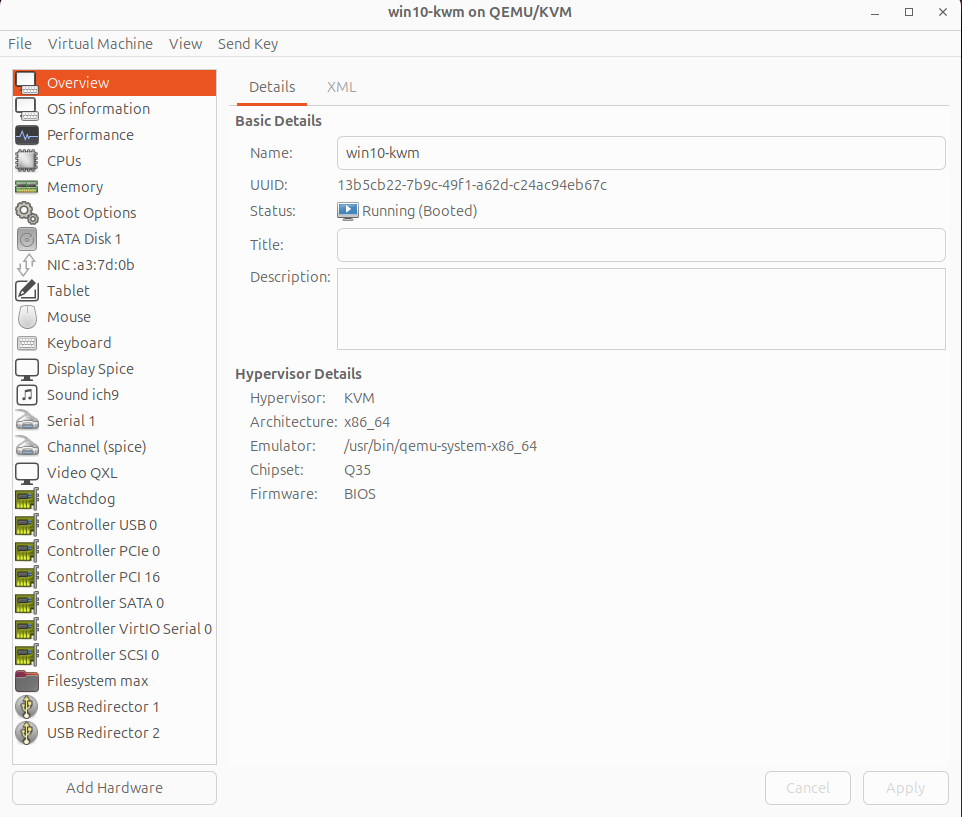
Task: Click the Sound ich9 music note icon
Action: [27, 394]
